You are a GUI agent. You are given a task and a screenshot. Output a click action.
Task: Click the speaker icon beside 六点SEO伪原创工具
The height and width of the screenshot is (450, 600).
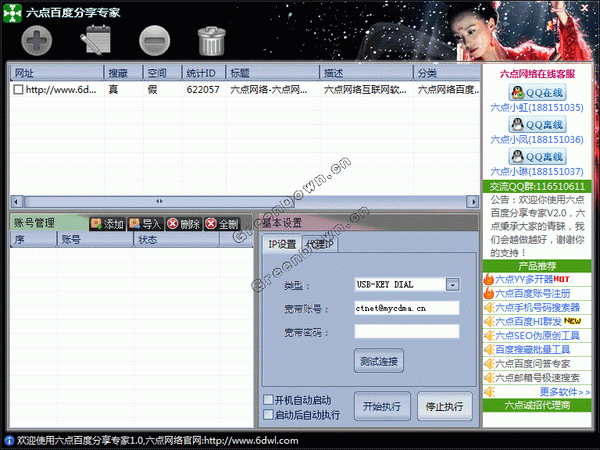489,336
